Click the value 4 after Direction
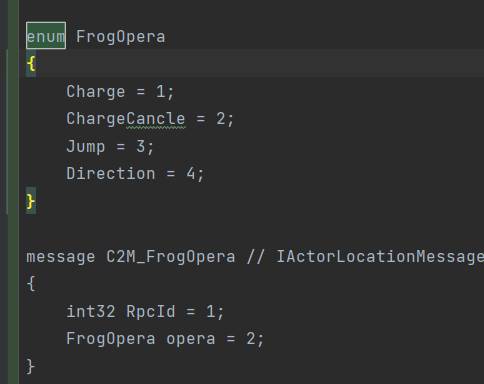 click(190, 174)
